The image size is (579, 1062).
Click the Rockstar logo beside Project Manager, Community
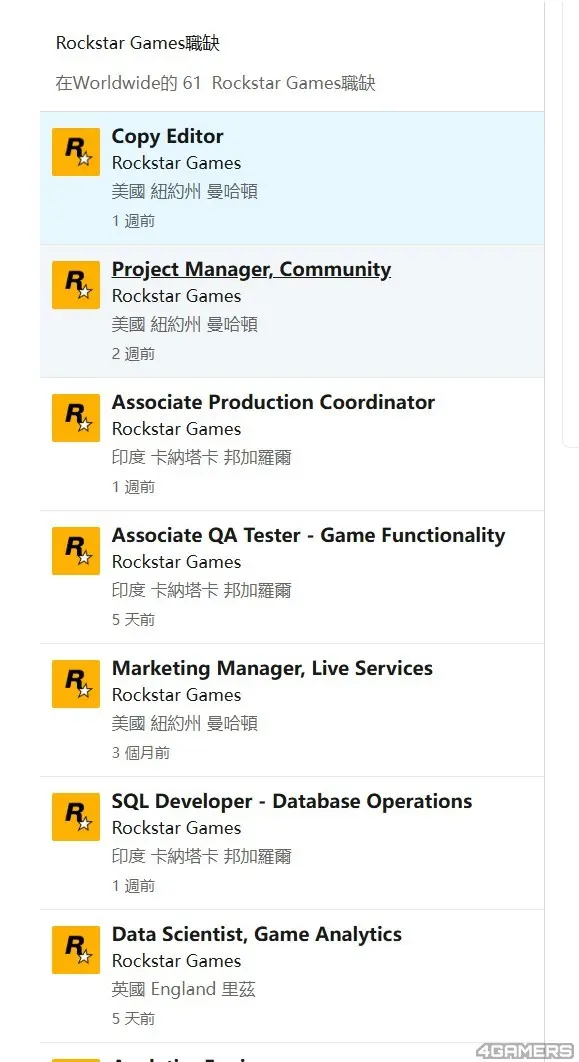tap(76, 285)
